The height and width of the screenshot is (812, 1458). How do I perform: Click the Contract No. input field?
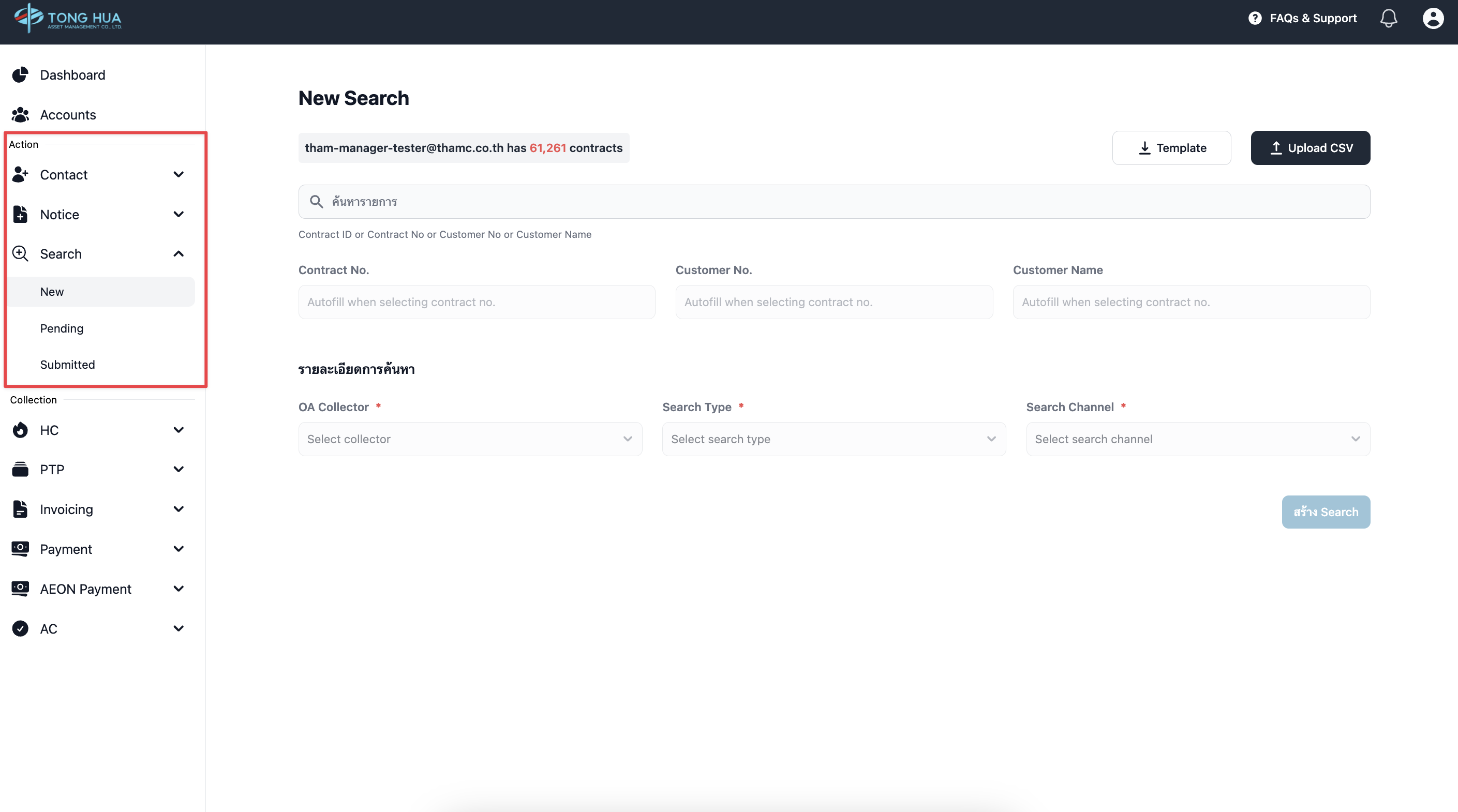pos(477,302)
